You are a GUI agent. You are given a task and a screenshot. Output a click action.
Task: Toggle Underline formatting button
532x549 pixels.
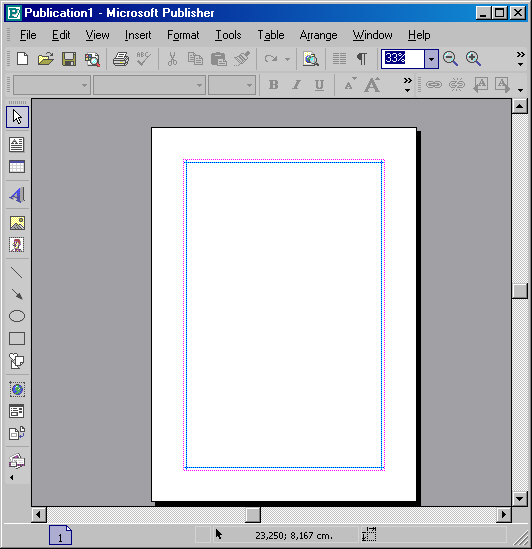[x=319, y=85]
